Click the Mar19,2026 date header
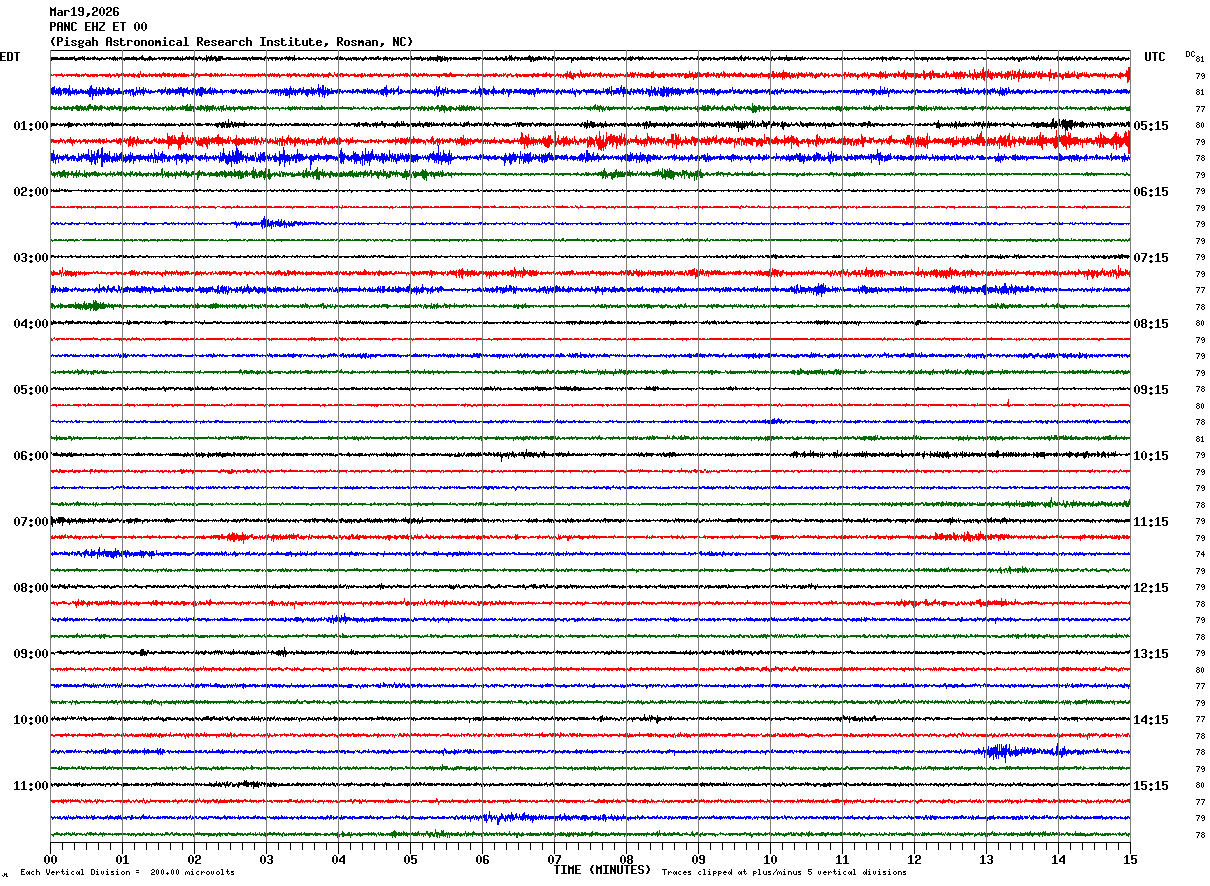Screen dimensions: 1210x886 [84, 12]
